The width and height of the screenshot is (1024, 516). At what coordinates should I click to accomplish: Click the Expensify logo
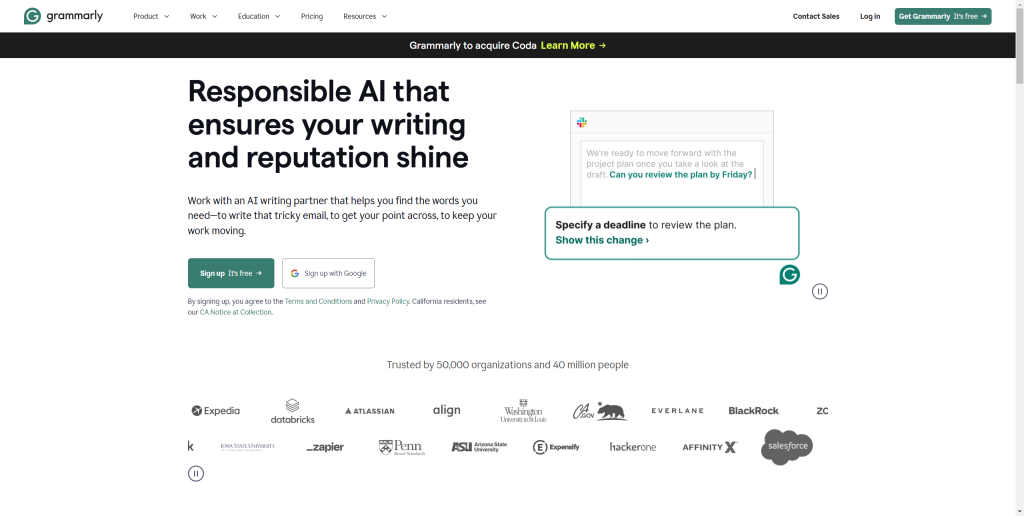coord(556,447)
